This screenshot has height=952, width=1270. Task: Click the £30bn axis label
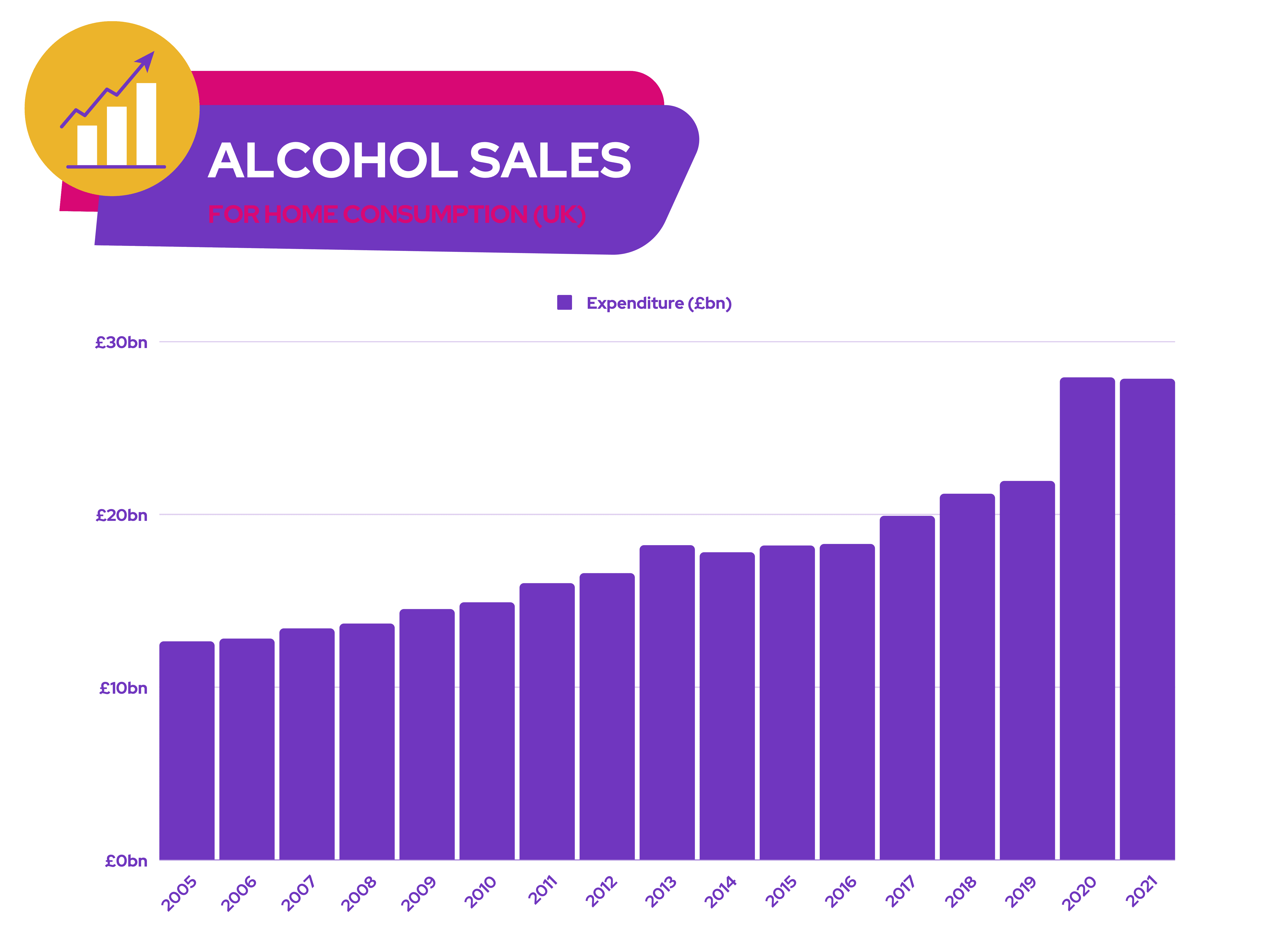click(121, 343)
